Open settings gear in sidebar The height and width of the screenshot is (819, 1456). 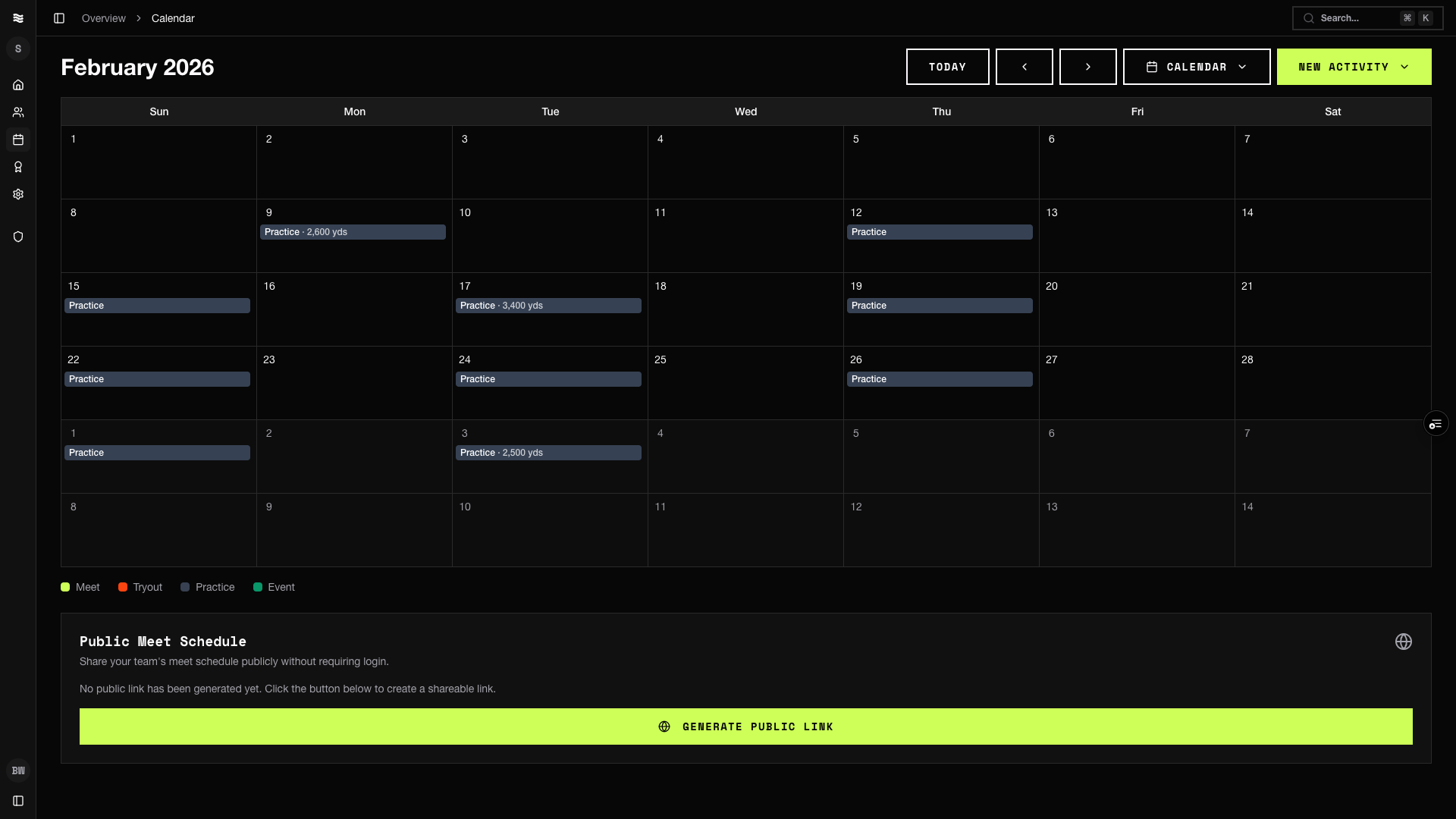tap(18, 194)
